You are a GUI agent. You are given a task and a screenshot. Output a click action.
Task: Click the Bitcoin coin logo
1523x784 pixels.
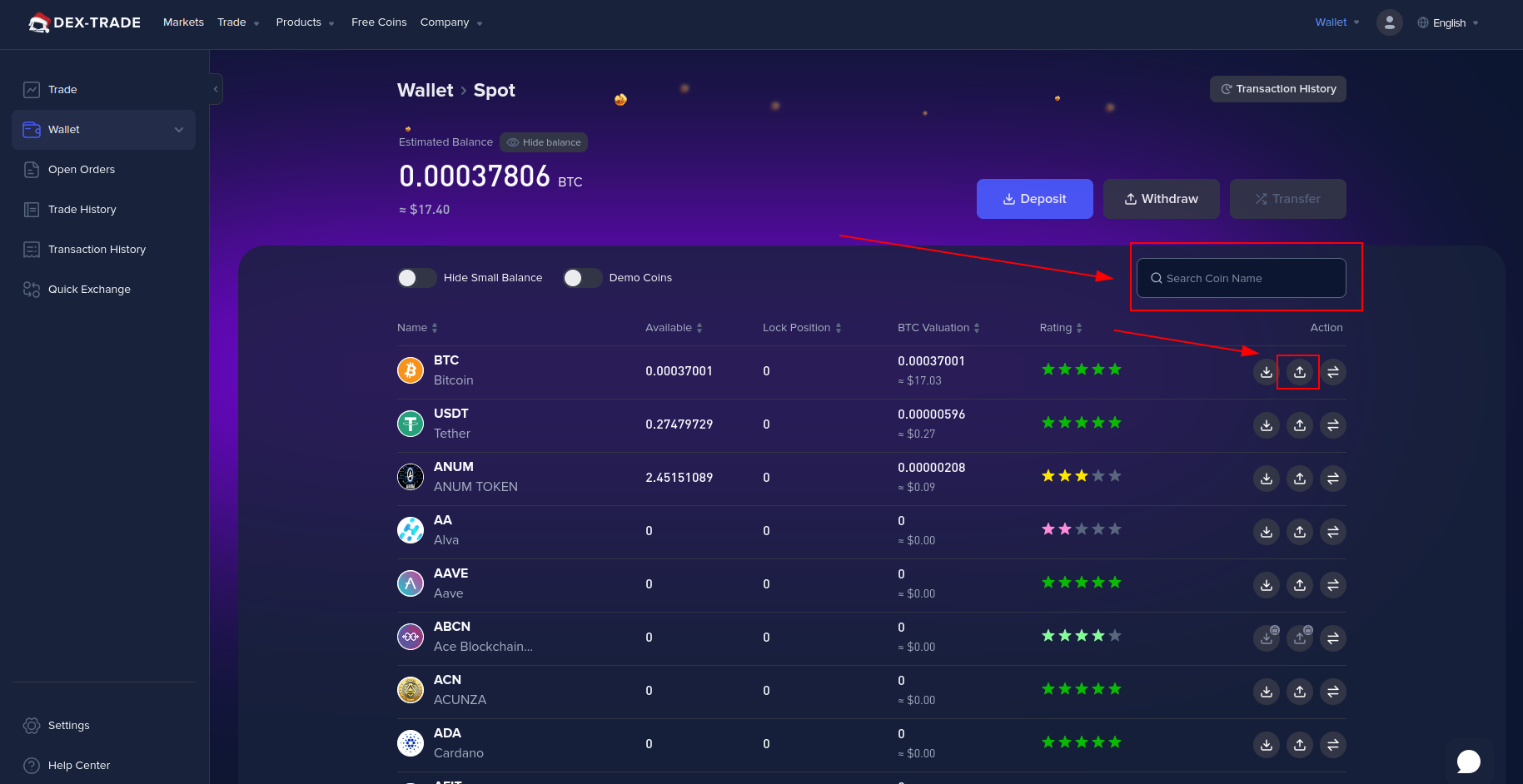pos(411,370)
